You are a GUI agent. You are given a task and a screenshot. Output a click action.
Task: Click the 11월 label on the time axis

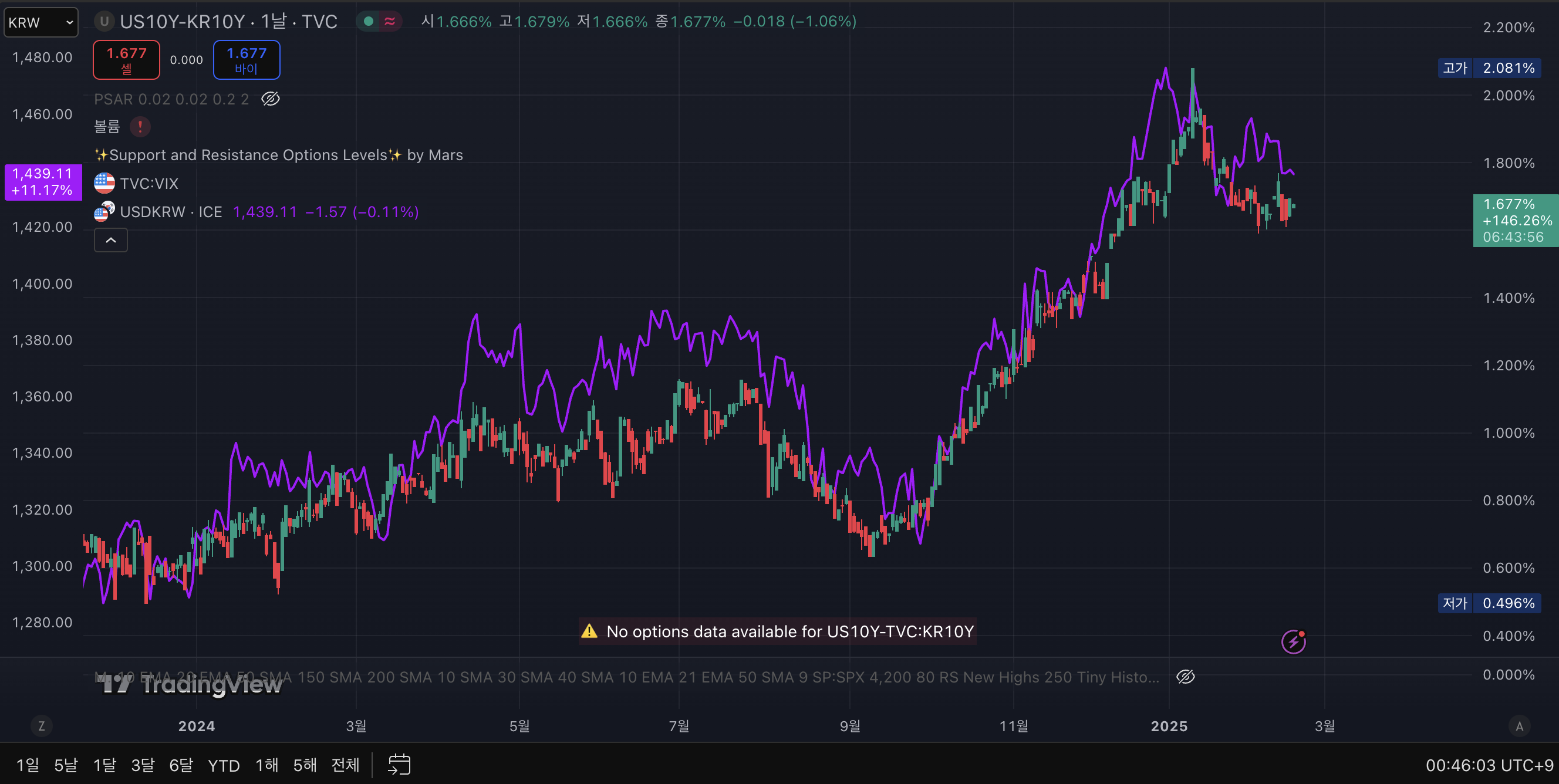1014,726
